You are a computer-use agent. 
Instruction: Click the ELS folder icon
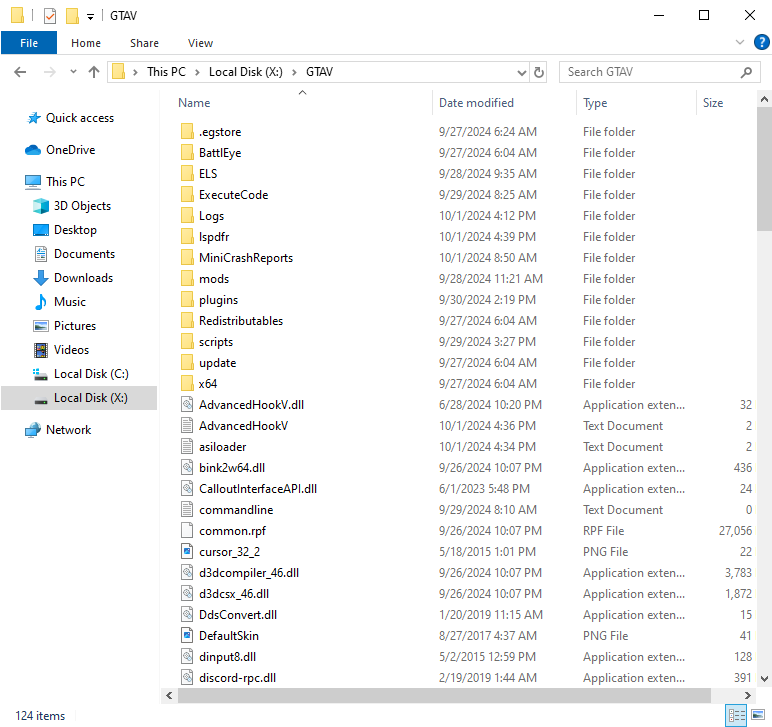(187, 174)
